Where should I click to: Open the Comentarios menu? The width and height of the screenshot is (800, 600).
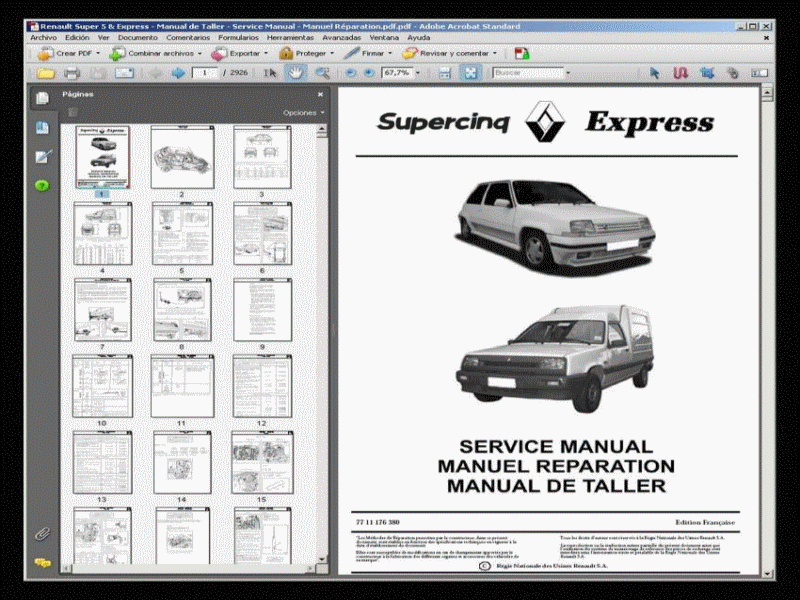pyautogui.click(x=188, y=38)
